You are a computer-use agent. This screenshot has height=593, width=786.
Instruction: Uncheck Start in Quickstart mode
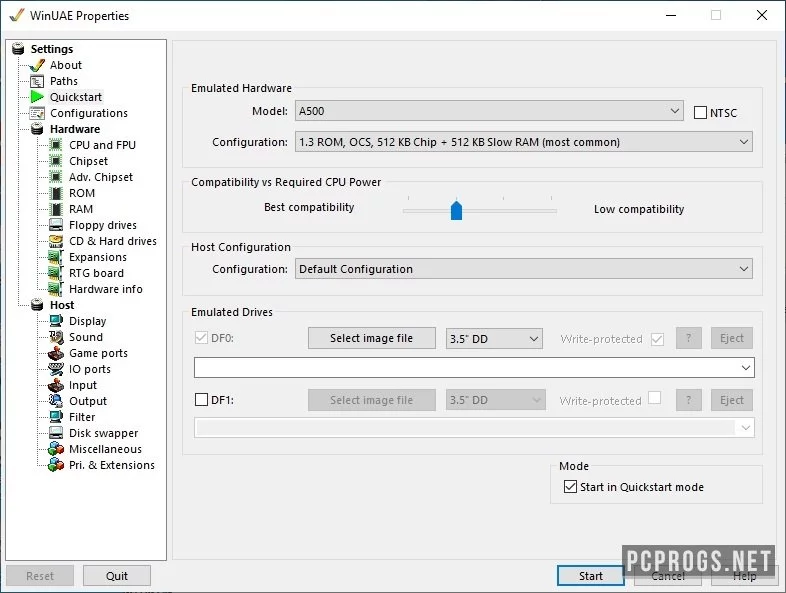[x=570, y=487]
